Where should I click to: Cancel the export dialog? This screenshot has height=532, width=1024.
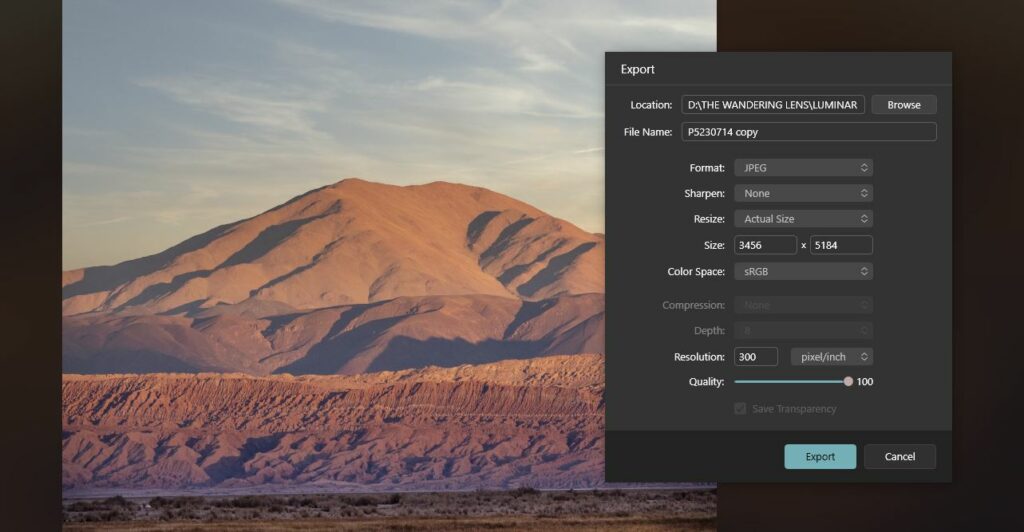(899, 456)
